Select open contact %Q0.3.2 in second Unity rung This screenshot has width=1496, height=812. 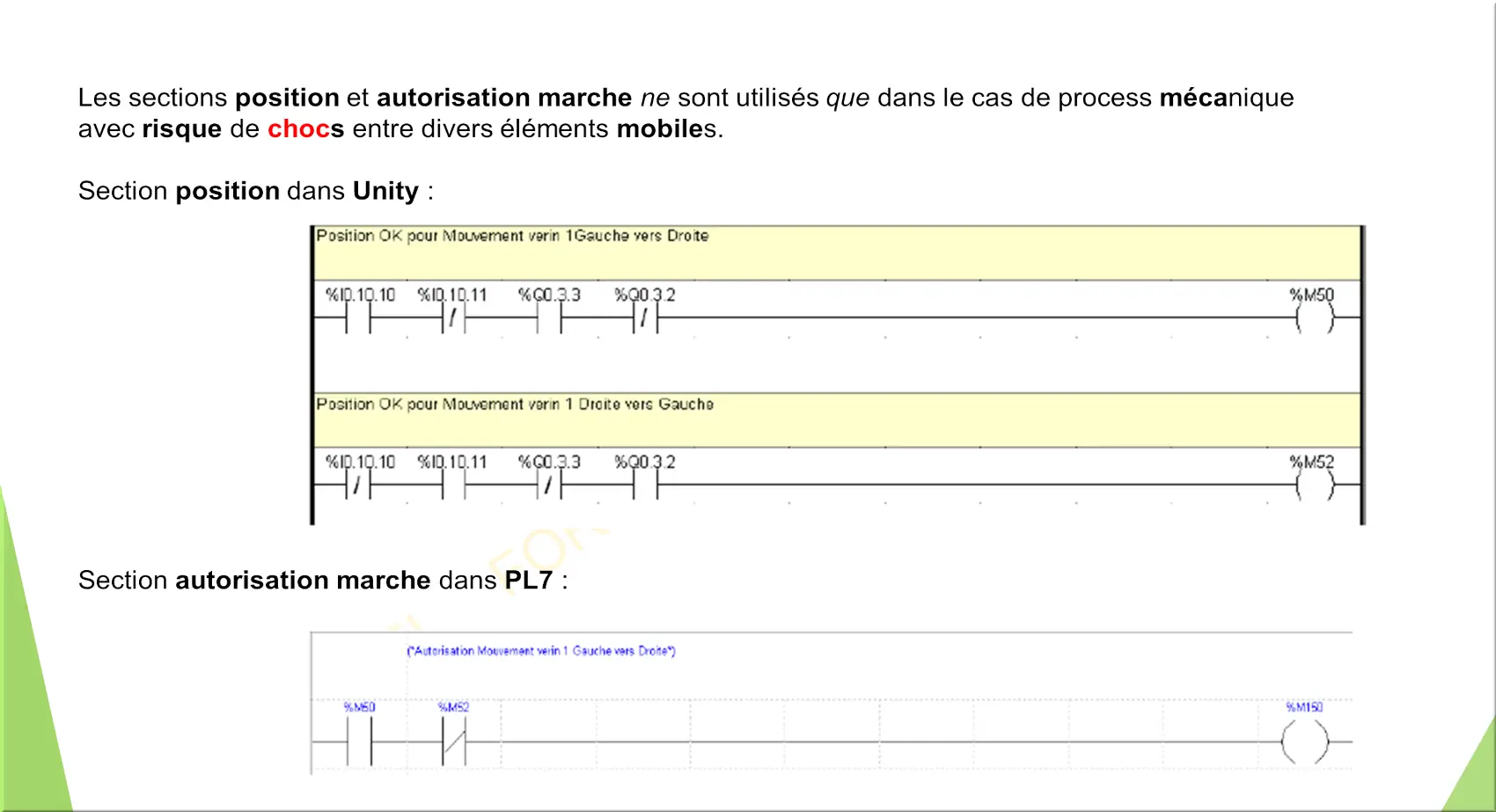point(645,485)
